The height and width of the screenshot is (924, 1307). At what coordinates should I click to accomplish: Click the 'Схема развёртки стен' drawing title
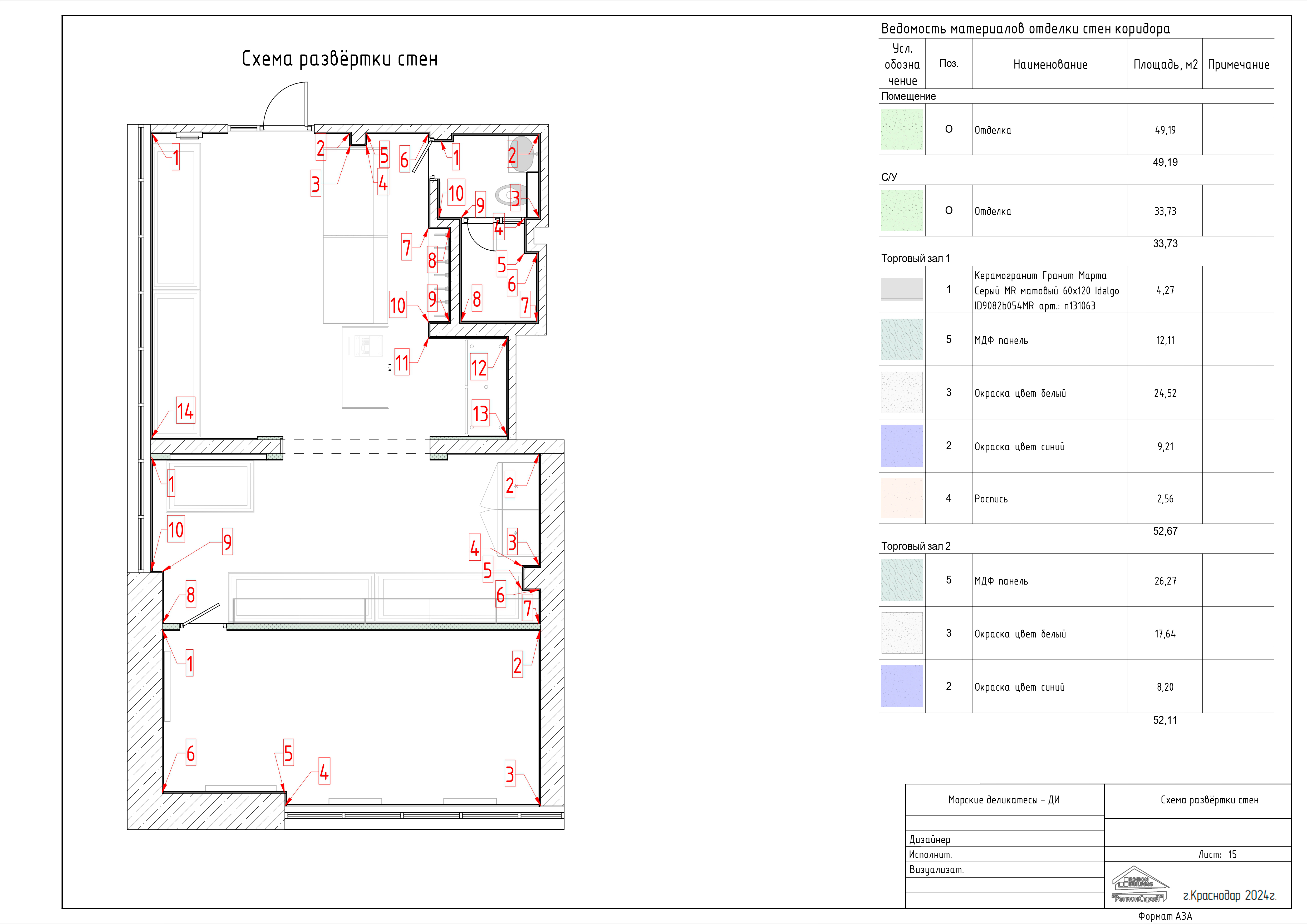click(340, 59)
